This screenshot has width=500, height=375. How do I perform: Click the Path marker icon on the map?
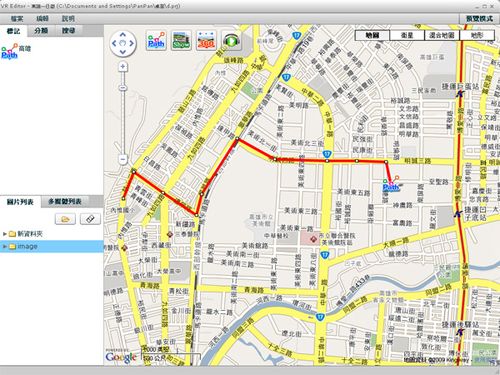pyautogui.click(x=391, y=184)
